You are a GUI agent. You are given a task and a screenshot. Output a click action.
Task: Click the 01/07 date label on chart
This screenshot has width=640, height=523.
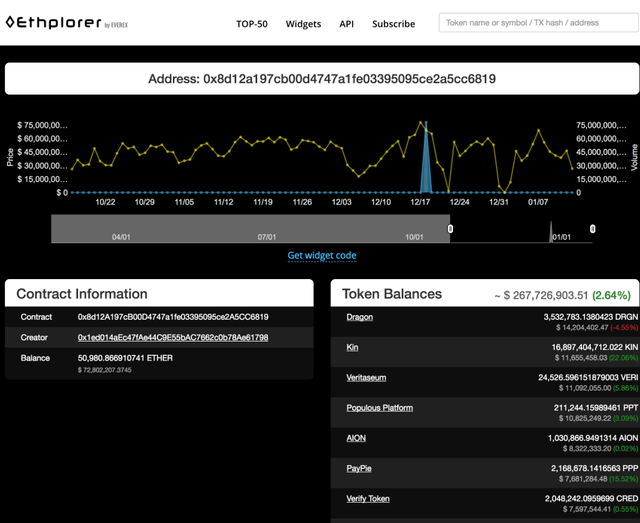coord(538,202)
